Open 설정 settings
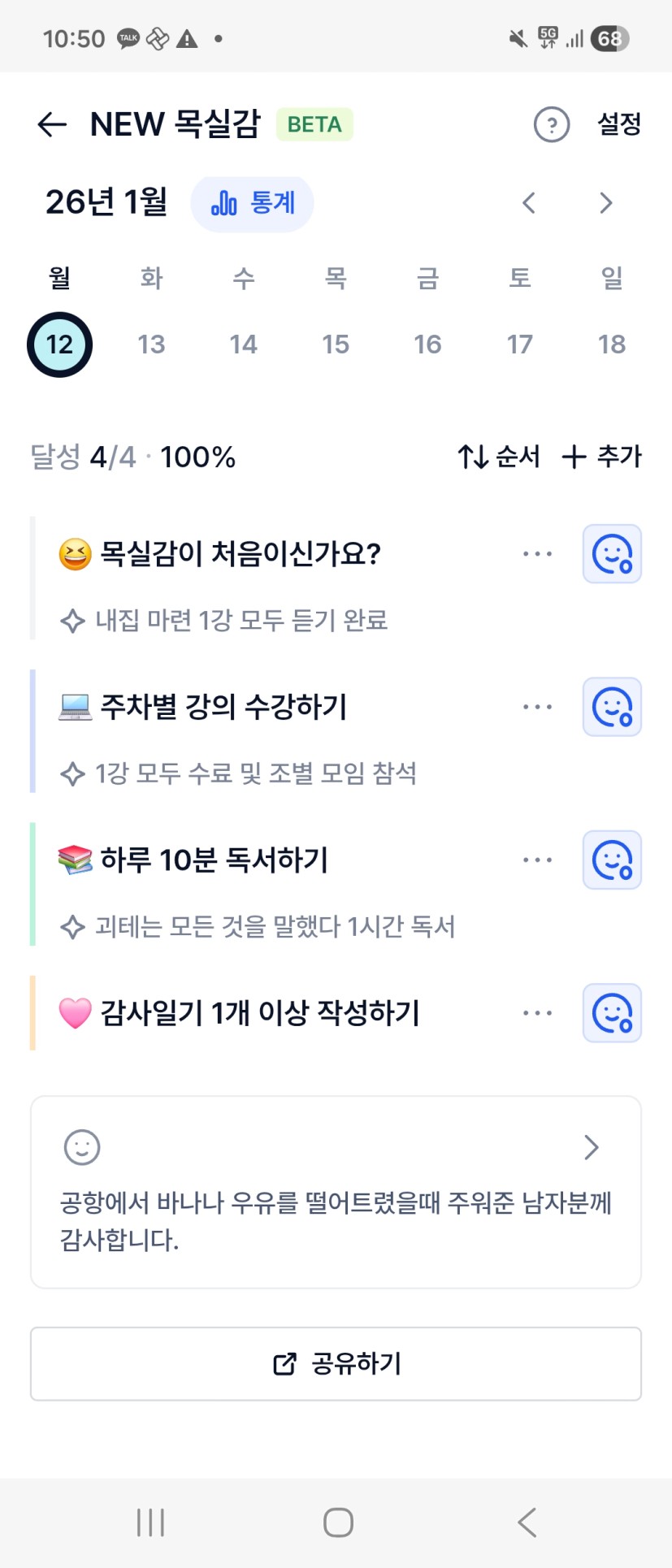 (x=619, y=124)
